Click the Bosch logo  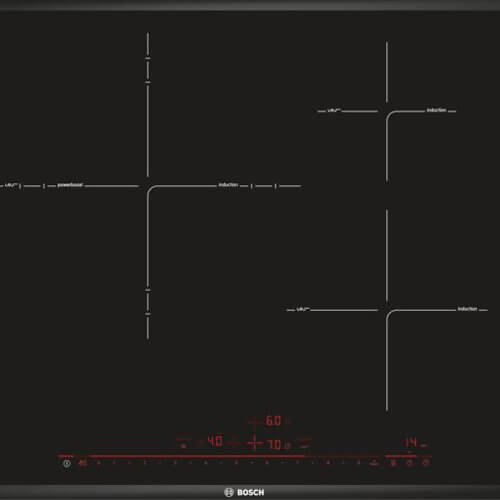click(x=244, y=492)
